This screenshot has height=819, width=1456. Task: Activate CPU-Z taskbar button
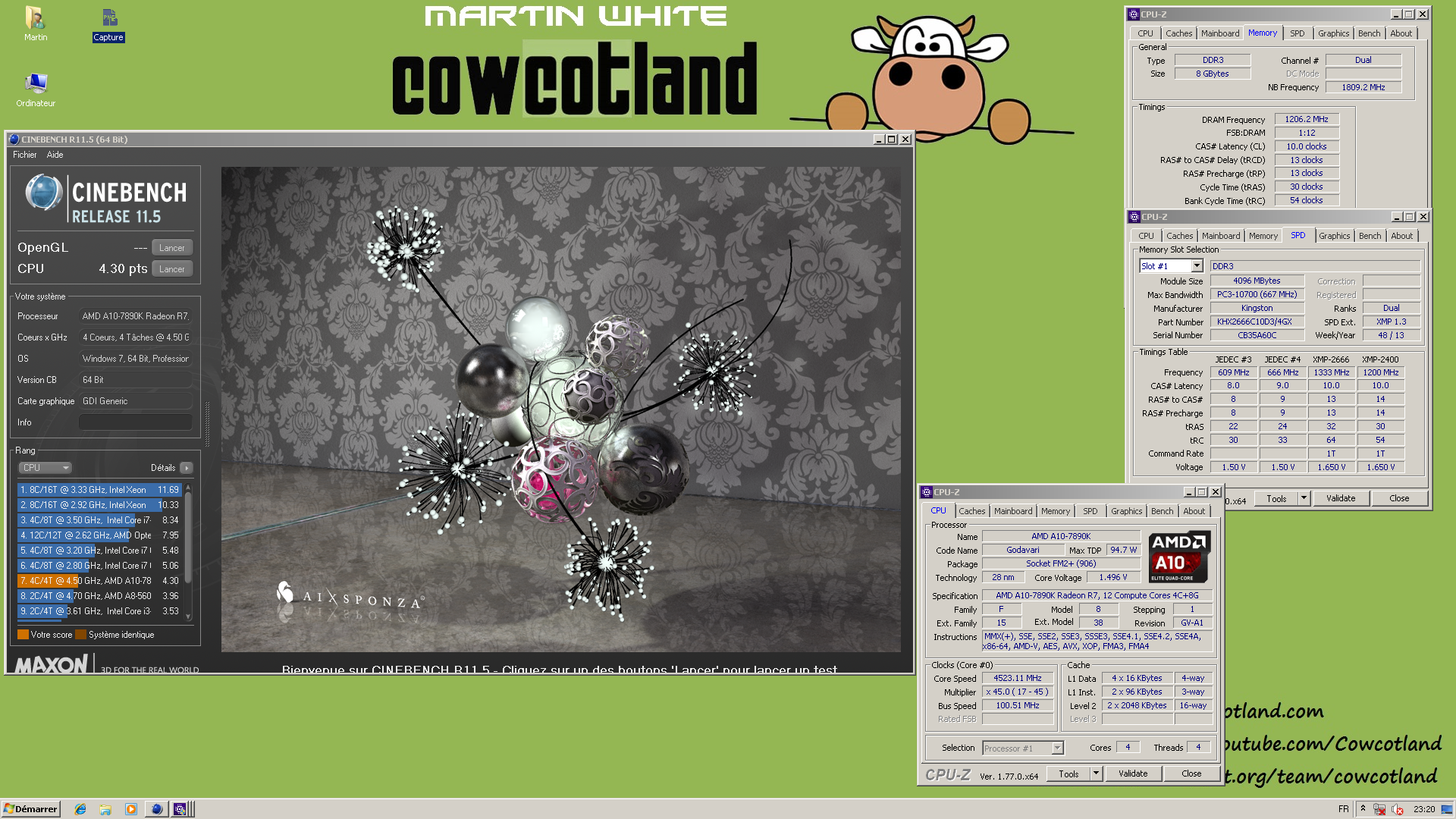[x=180, y=809]
